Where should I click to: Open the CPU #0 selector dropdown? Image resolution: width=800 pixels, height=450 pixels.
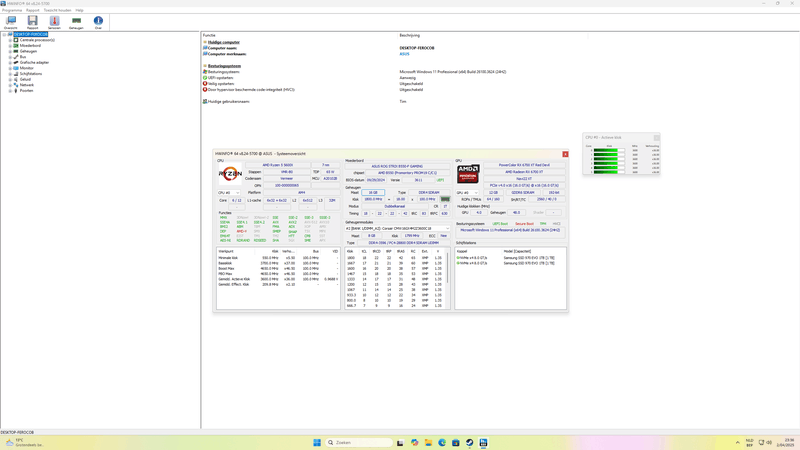229,193
